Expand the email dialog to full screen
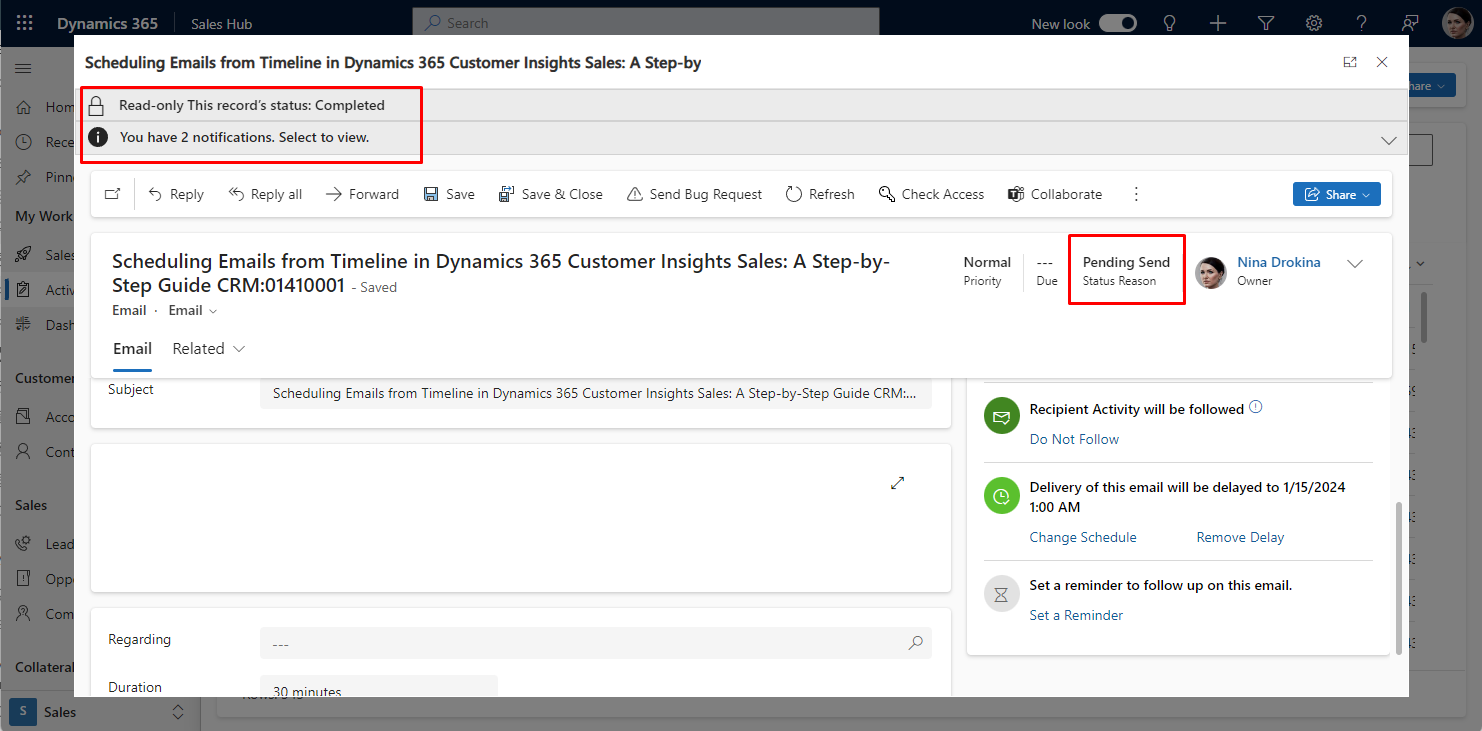 (x=1350, y=62)
